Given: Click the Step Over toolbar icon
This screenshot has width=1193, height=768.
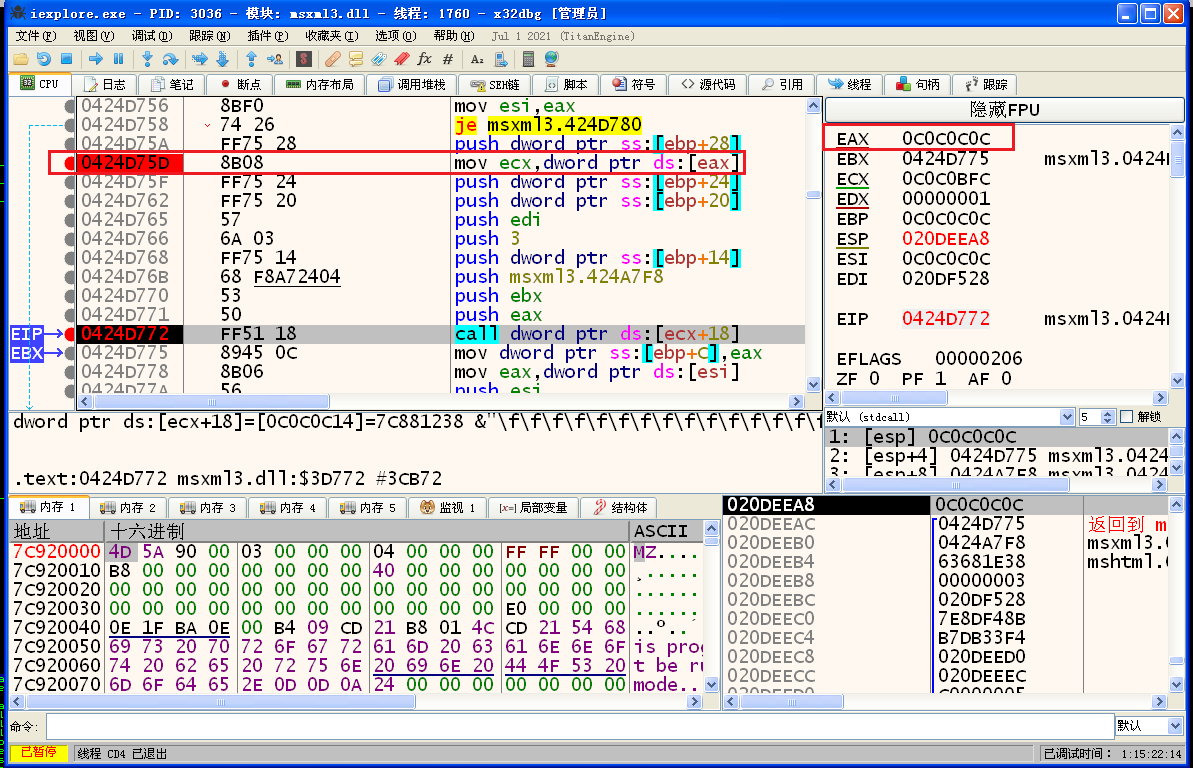Looking at the screenshot, I should coord(170,59).
